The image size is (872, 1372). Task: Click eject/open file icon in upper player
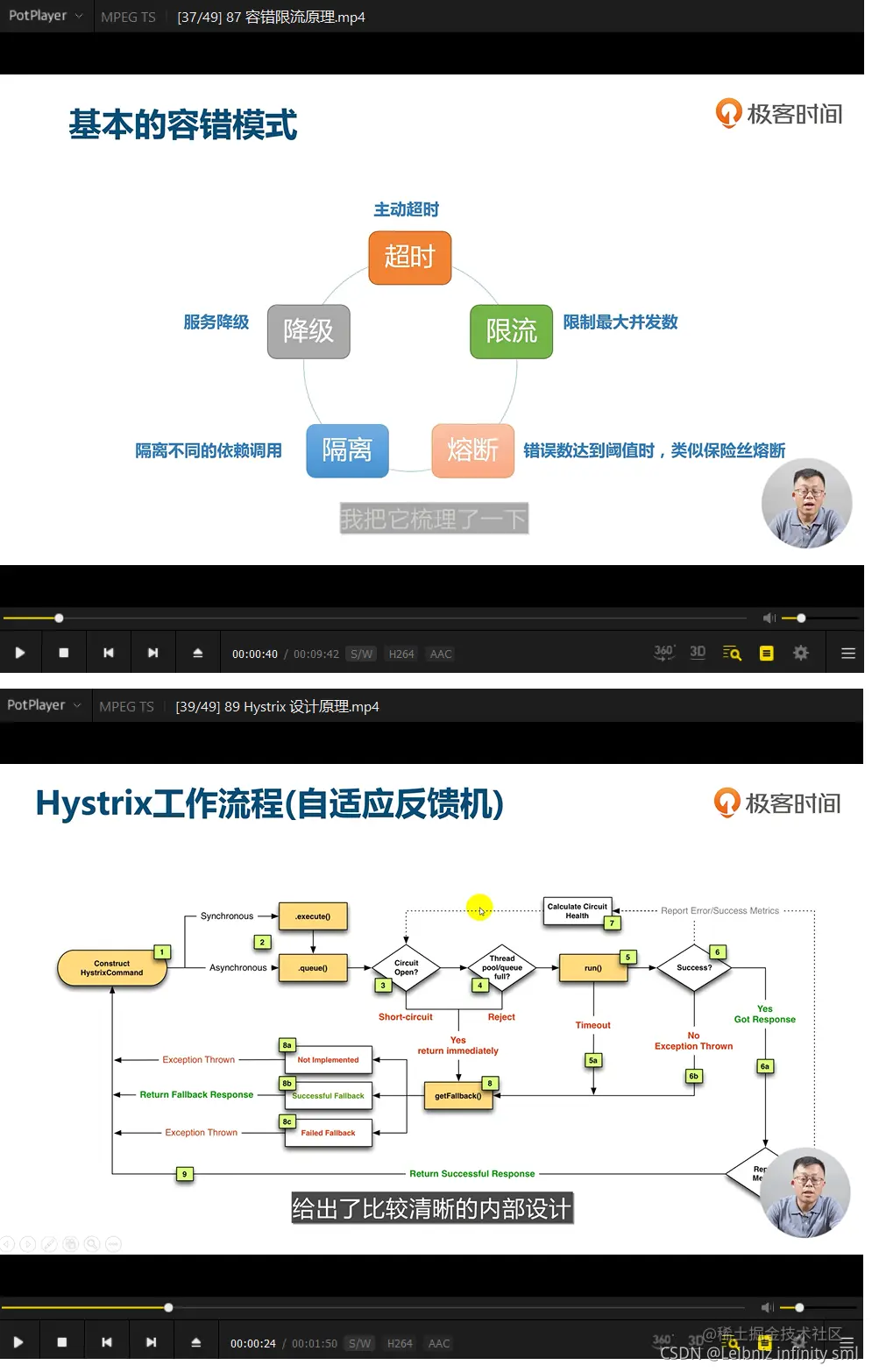click(x=197, y=653)
